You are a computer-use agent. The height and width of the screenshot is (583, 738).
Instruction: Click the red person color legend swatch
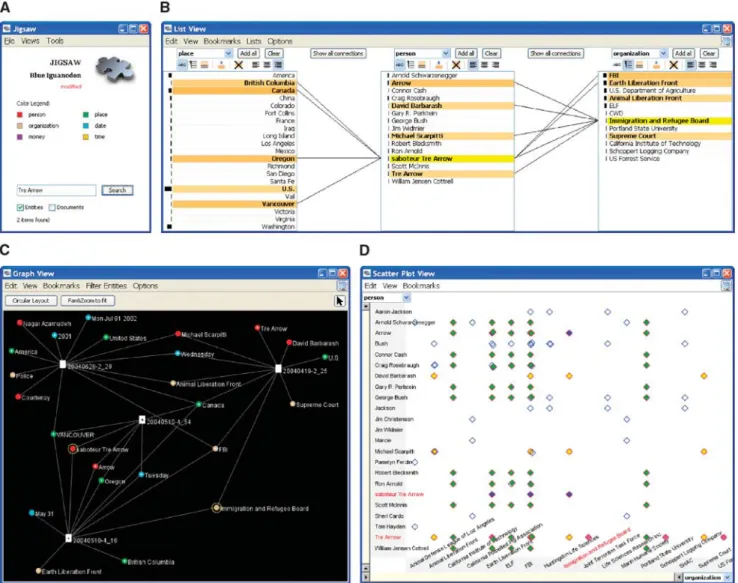tap(20, 114)
